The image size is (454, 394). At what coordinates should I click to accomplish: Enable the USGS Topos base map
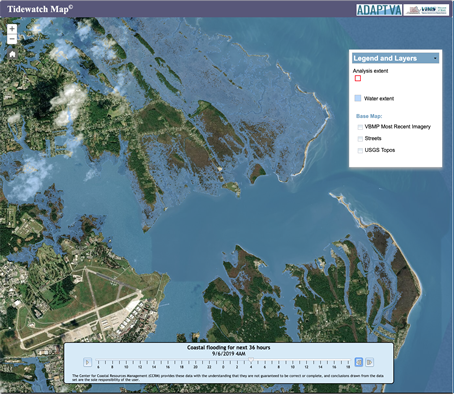(360, 150)
